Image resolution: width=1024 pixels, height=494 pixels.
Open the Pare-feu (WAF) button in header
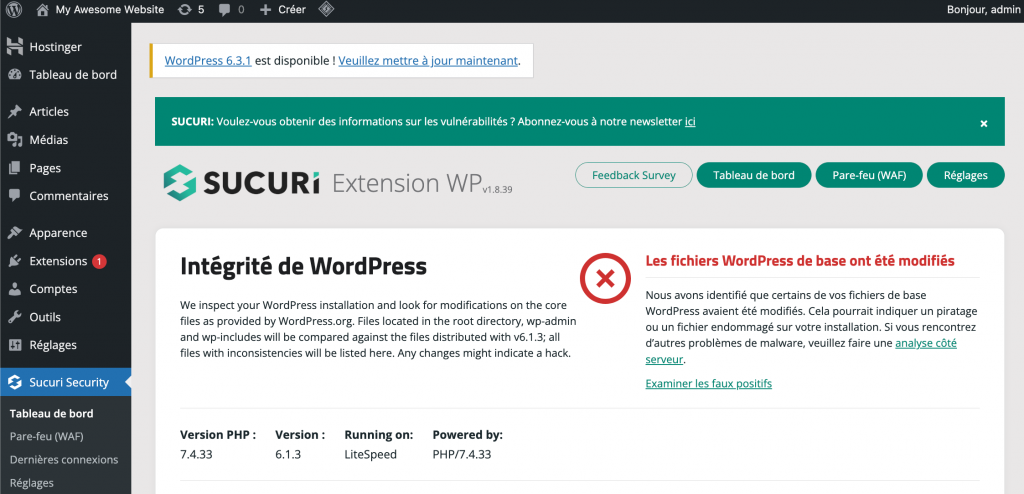[x=868, y=175]
